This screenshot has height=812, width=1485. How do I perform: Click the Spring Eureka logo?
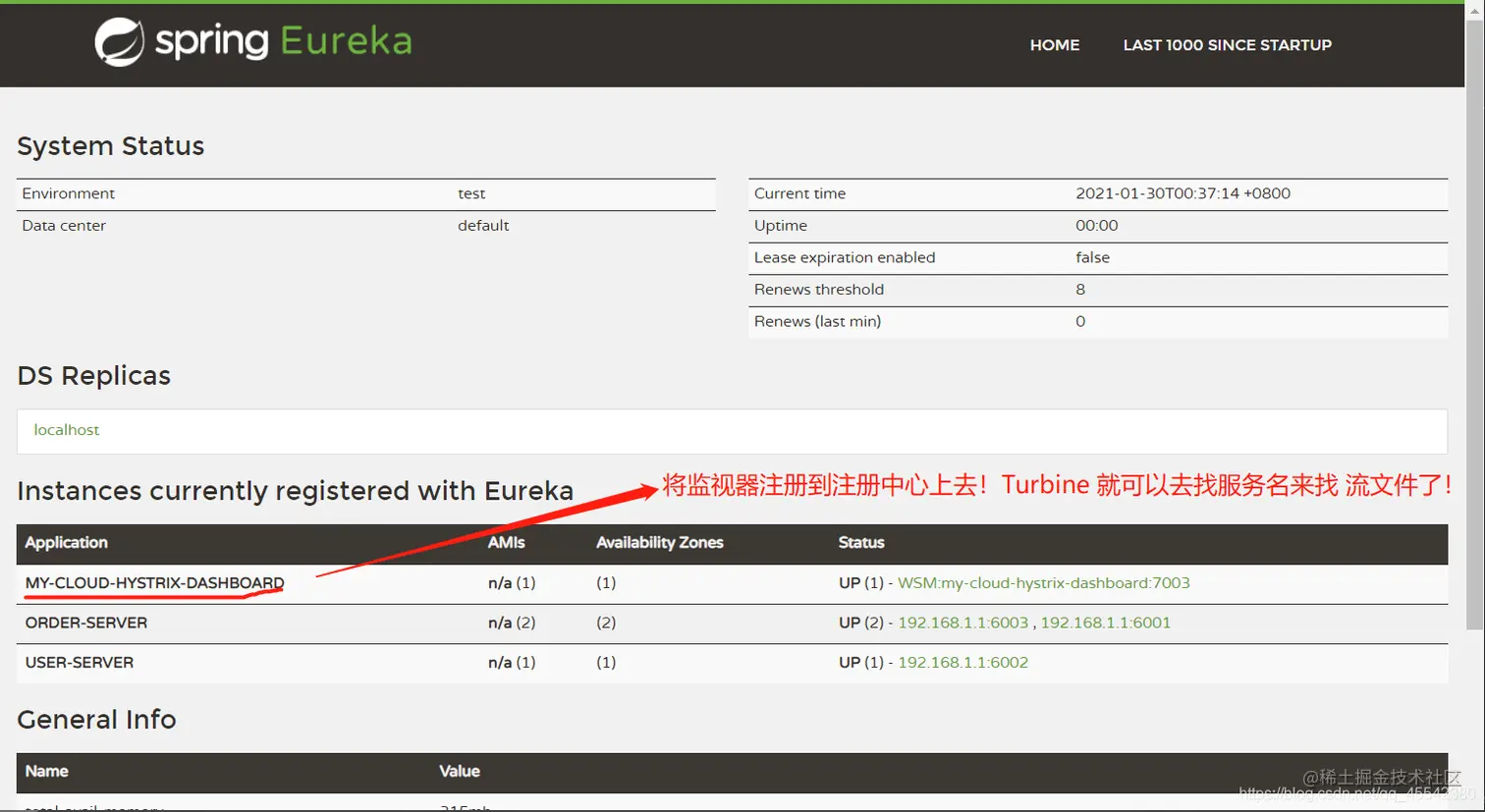coord(253,42)
